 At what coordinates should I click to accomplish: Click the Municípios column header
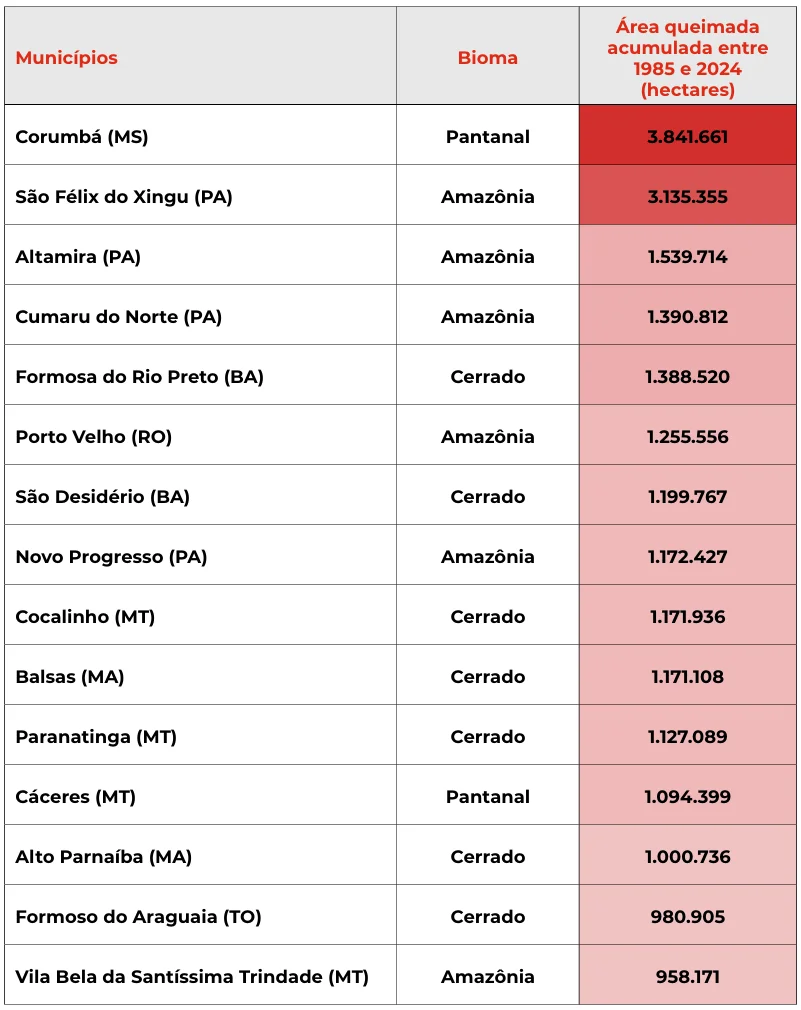tap(200, 56)
